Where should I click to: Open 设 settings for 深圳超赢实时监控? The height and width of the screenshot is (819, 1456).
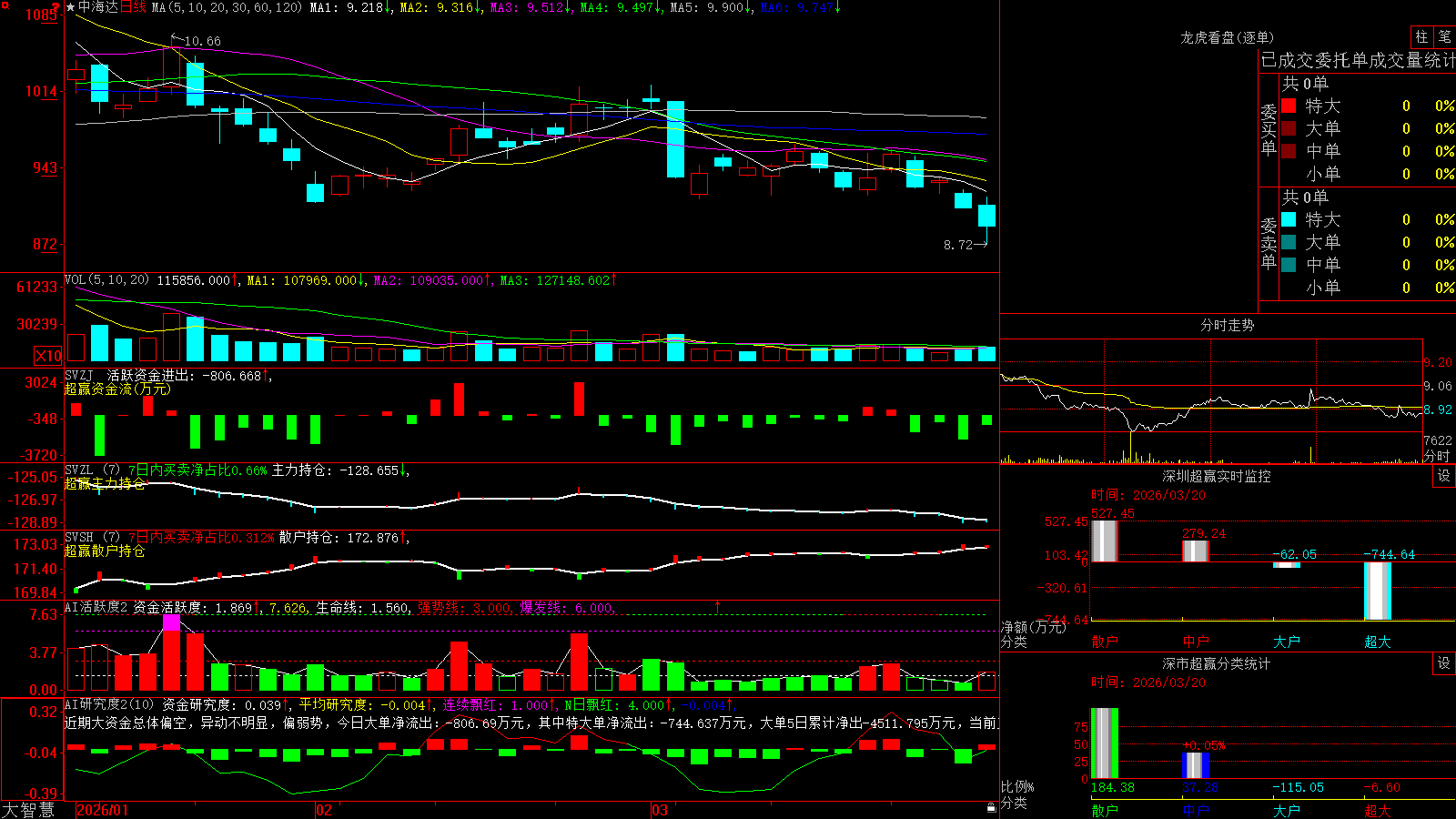1444,476
